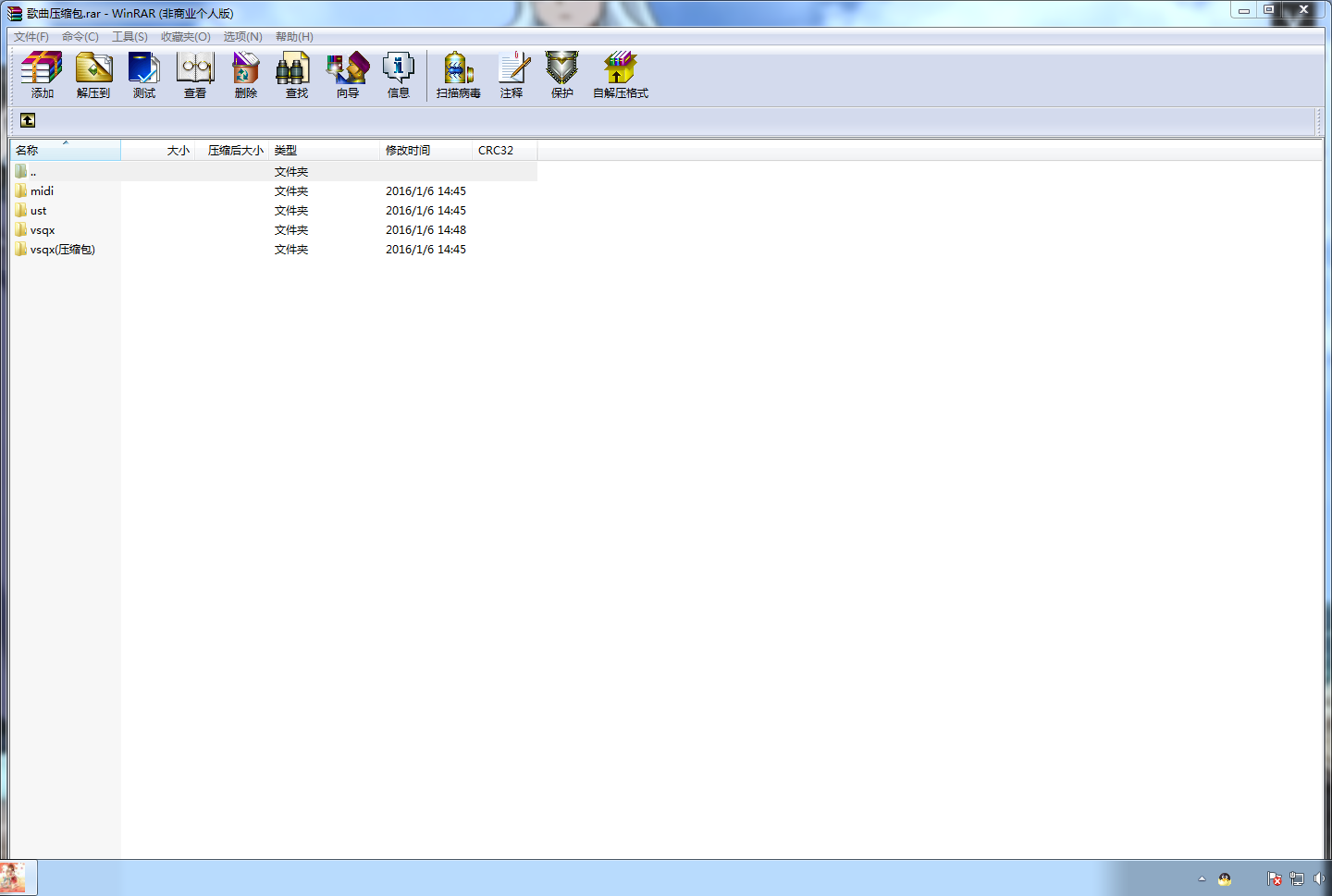The width and height of the screenshot is (1332, 896).
Task: Go up one level with arrow button
Action: pyautogui.click(x=28, y=120)
